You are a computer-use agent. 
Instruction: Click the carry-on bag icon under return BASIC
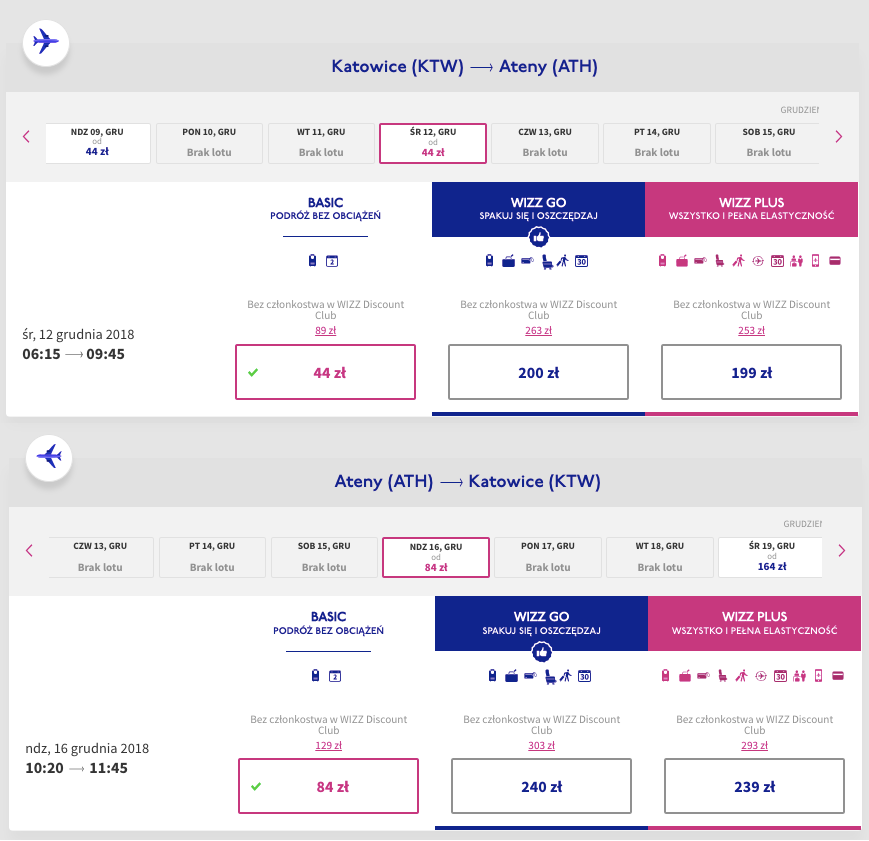pyautogui.click(x=315, y=675)
